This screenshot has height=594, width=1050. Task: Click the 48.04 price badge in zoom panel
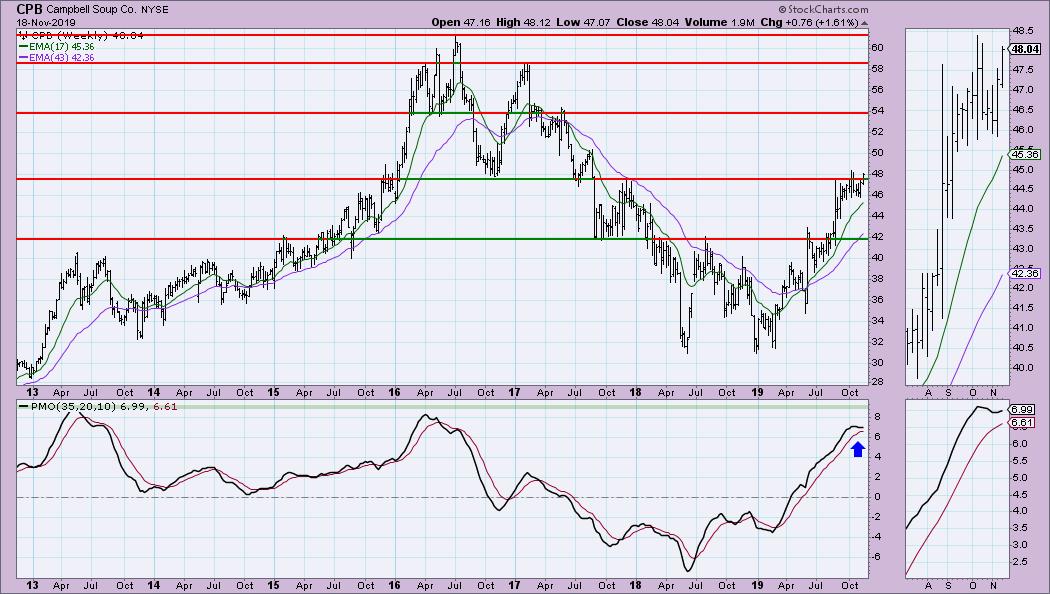1025,49
